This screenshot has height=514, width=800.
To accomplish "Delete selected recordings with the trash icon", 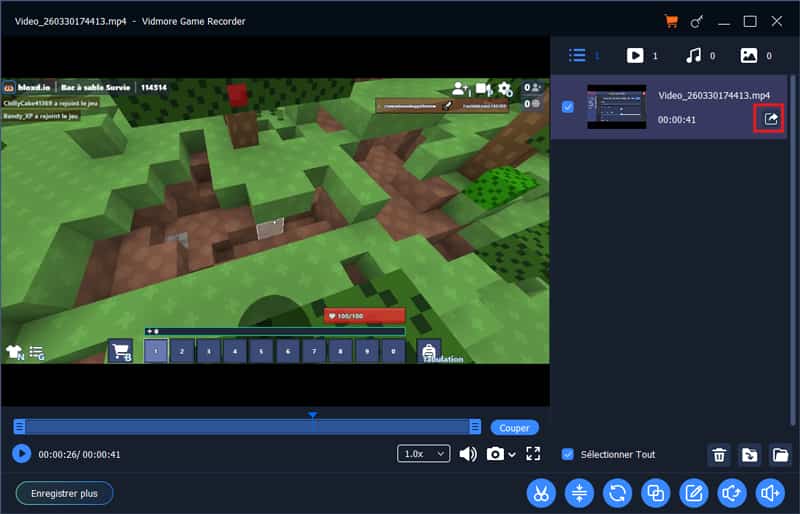I will [719, 454].
